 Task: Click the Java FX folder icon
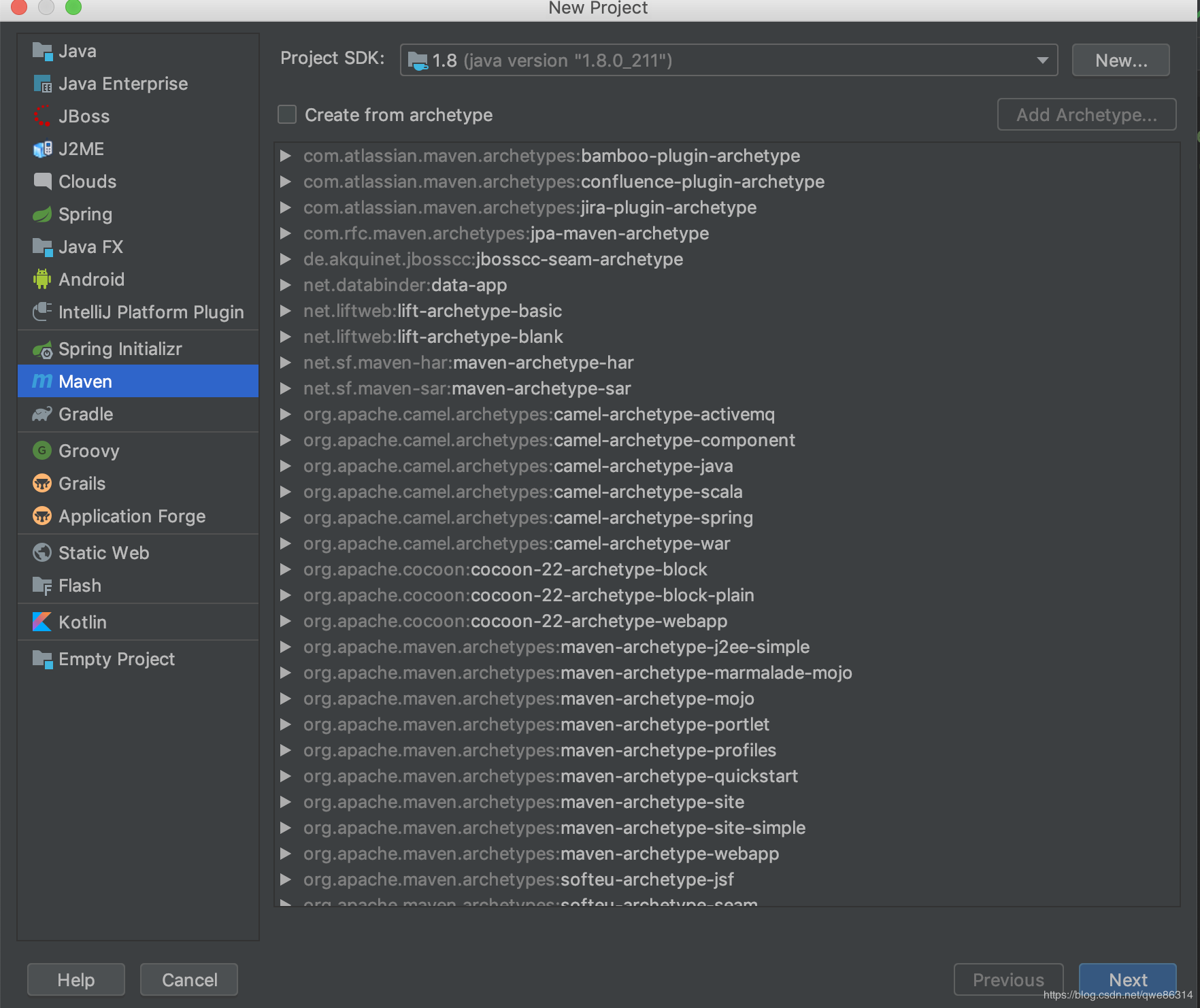click(42, 247)
